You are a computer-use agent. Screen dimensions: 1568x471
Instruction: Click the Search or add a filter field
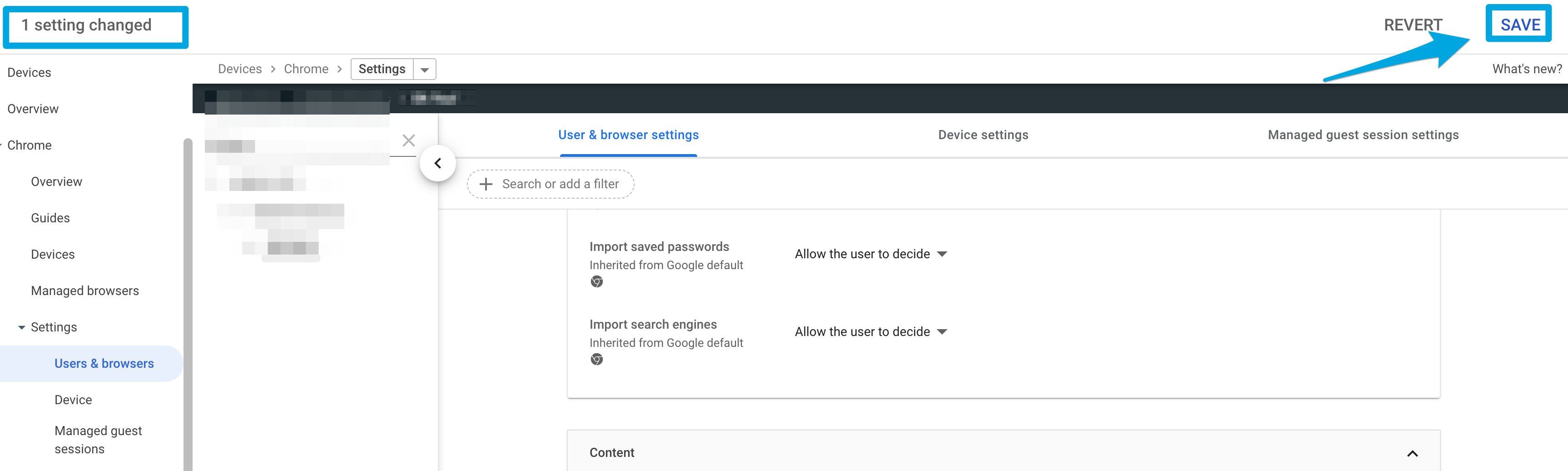pos(550,184)
